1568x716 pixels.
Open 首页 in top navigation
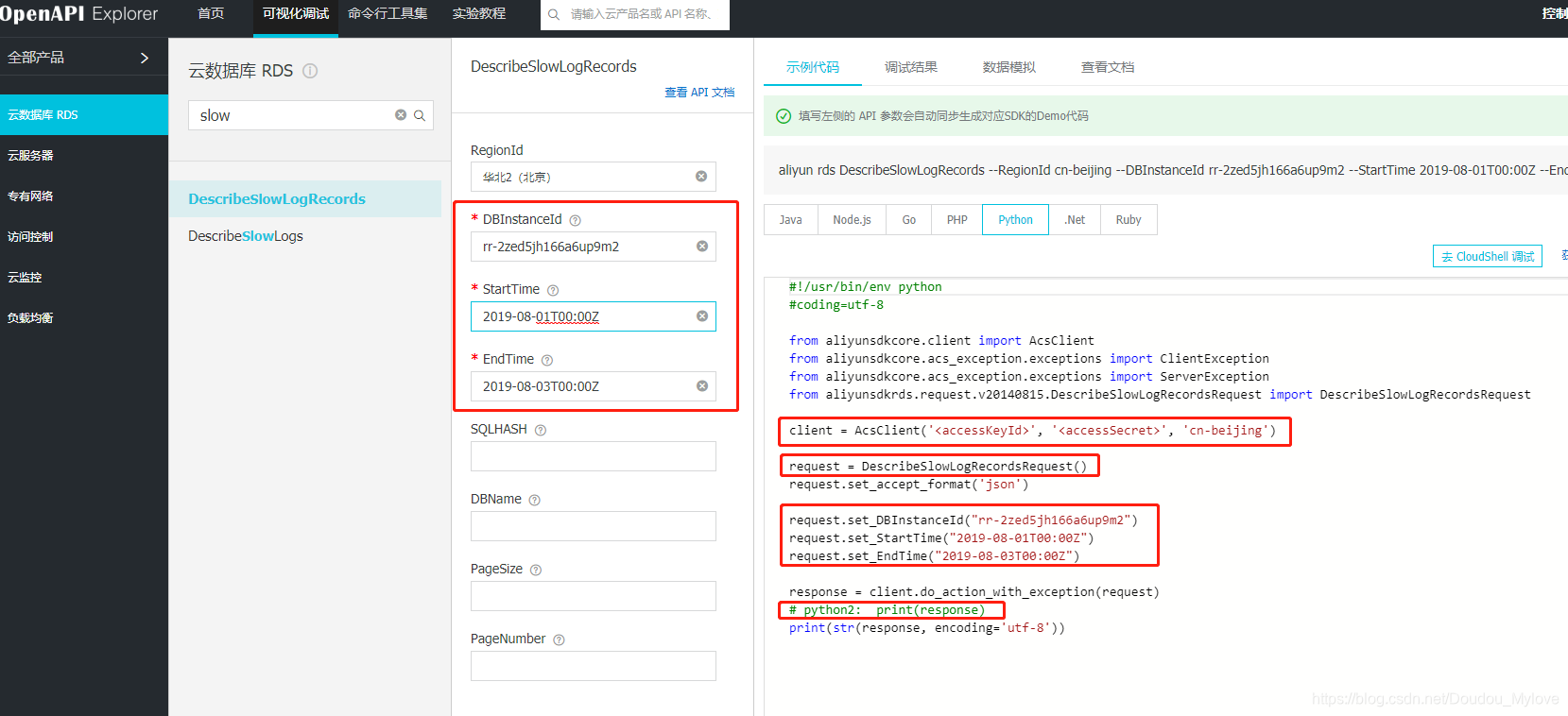tap(211, 14)
